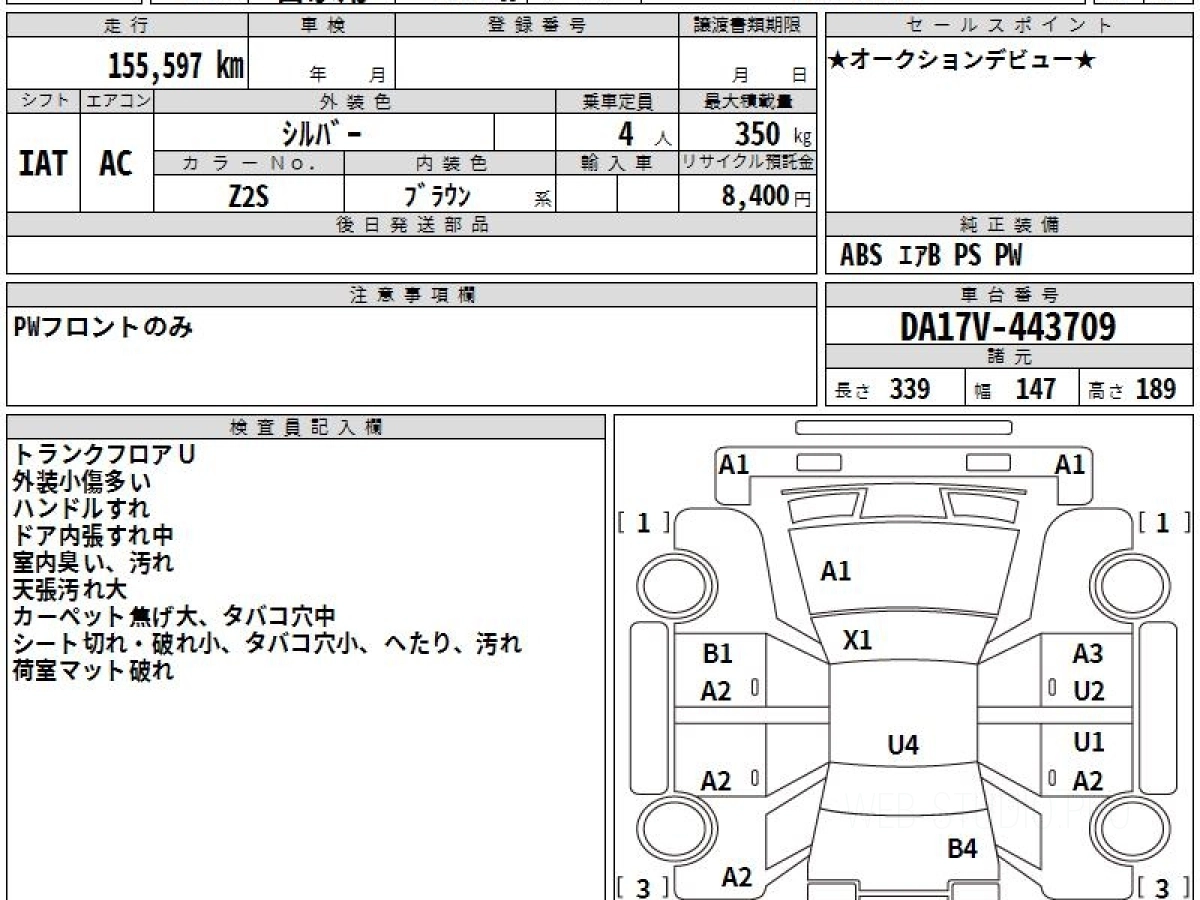Click the IAT shift type cell
Viewport: 1200px width, 900px height.
(x=43, y=164)
